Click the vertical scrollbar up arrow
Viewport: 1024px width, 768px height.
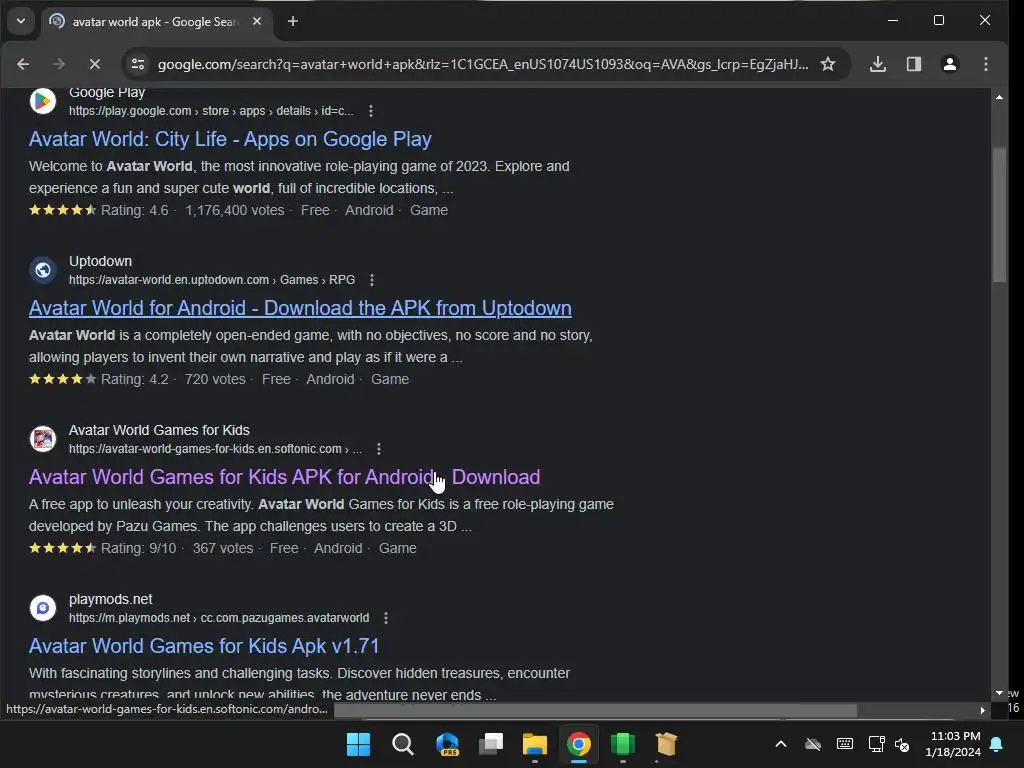pos(999,97)
